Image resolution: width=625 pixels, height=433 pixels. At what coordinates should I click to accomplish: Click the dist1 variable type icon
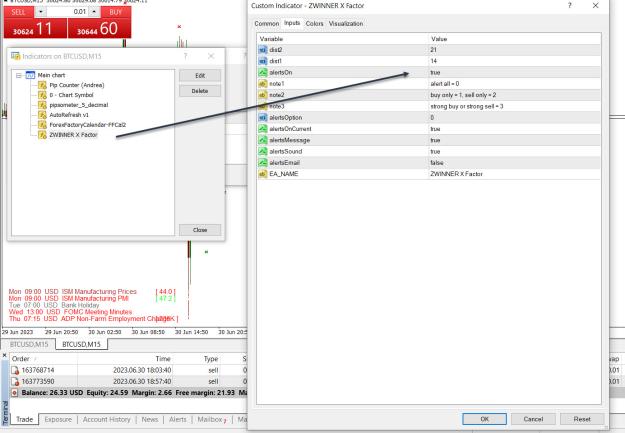[263, 61]
